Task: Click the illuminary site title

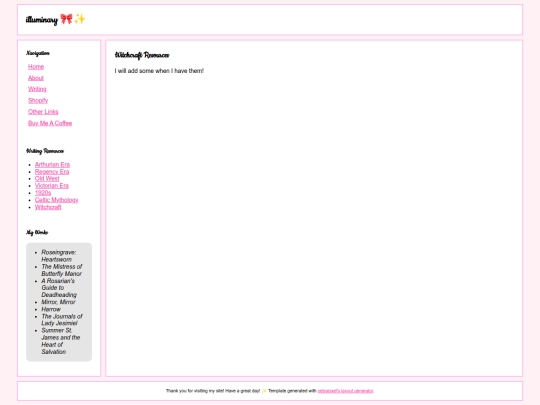Action: pyautogui.click(x=42, y=20)
